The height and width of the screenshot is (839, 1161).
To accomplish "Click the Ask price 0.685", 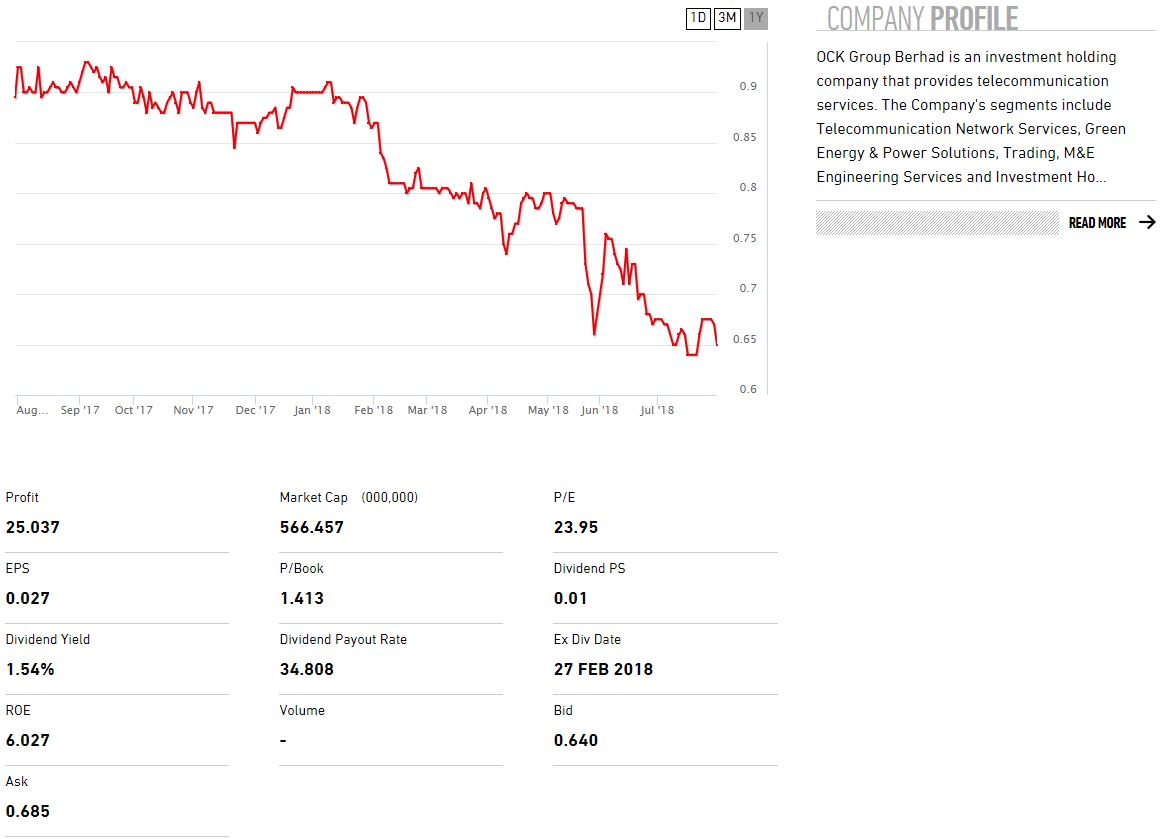I will (28, 811).
